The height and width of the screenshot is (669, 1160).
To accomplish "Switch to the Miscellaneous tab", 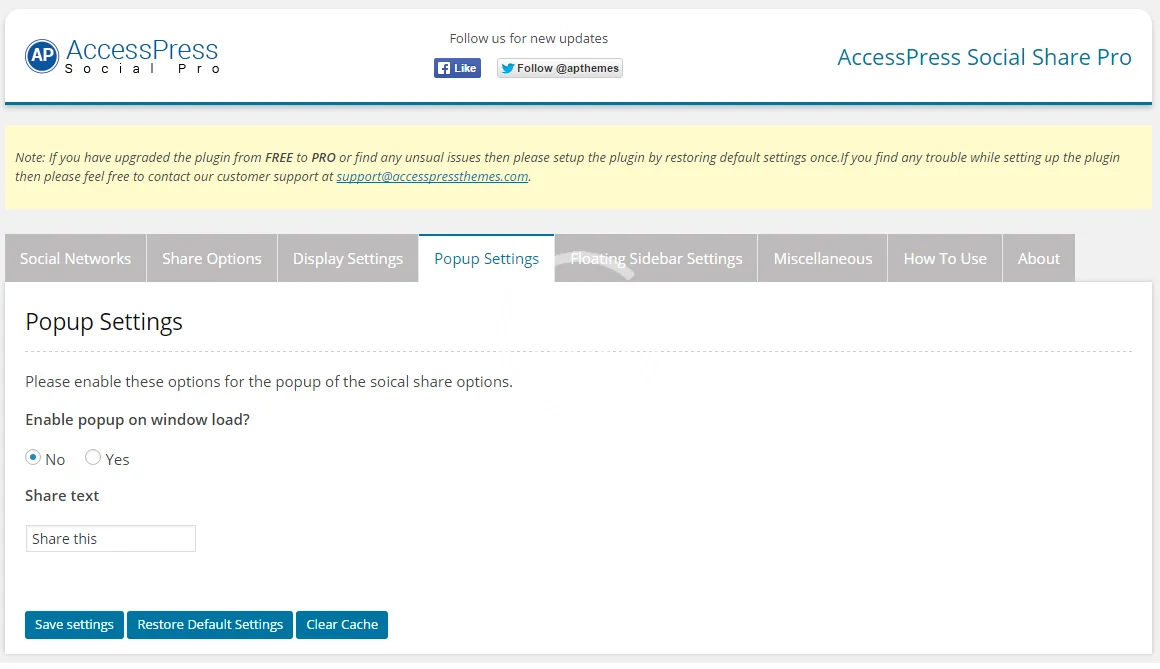I will (x=823, y=258).
